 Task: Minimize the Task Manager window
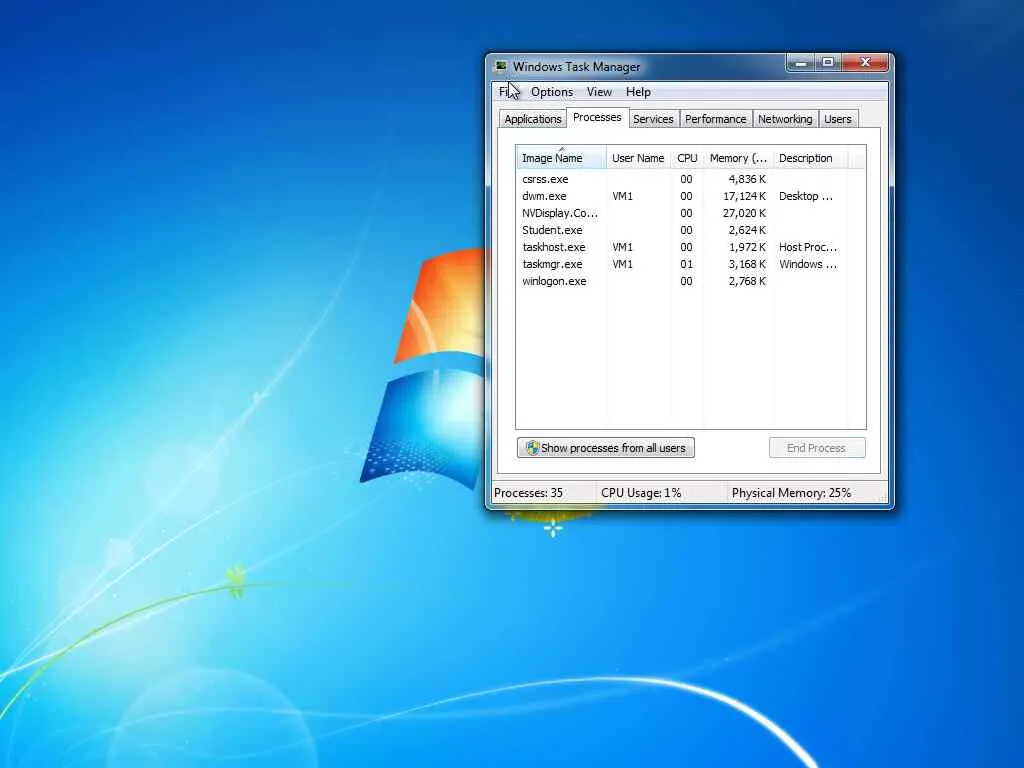tap(801, 63)
